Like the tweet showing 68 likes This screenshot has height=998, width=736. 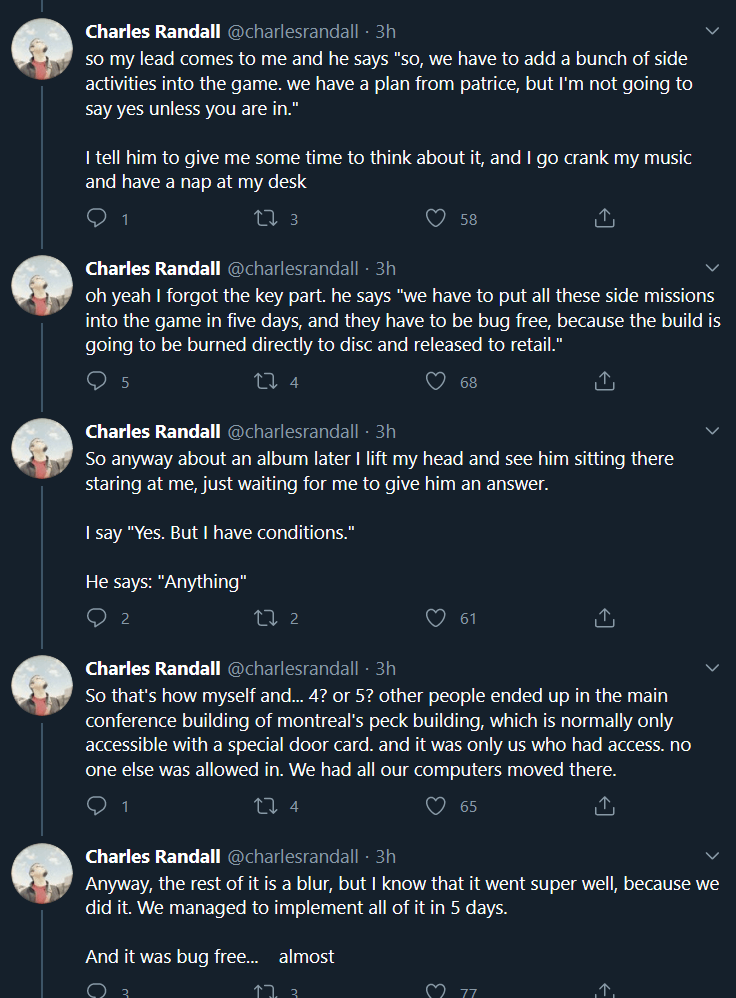[436, 382]
